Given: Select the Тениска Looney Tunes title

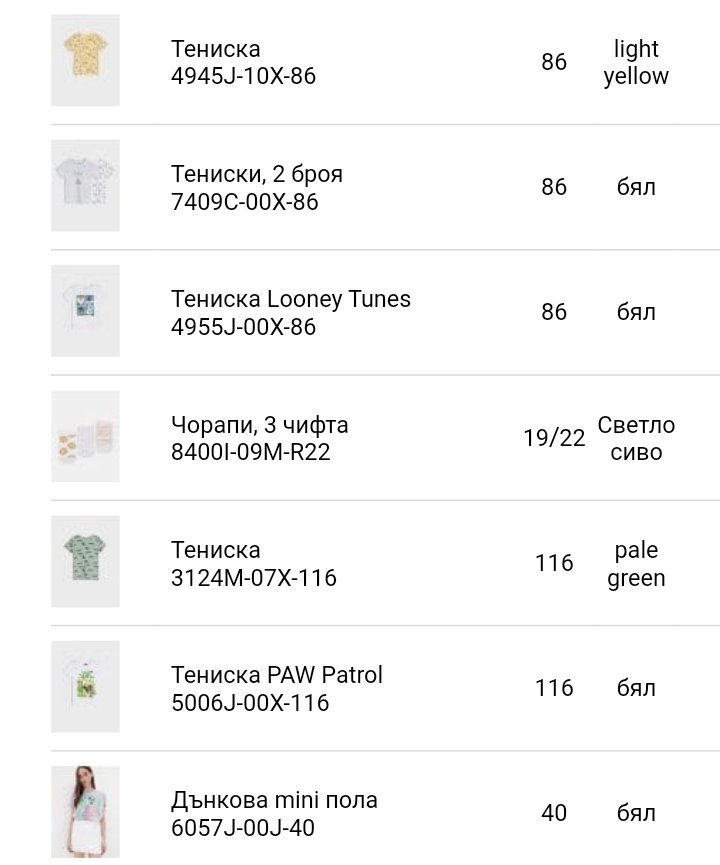Looking at the screenshot, I should click(290, 299).
